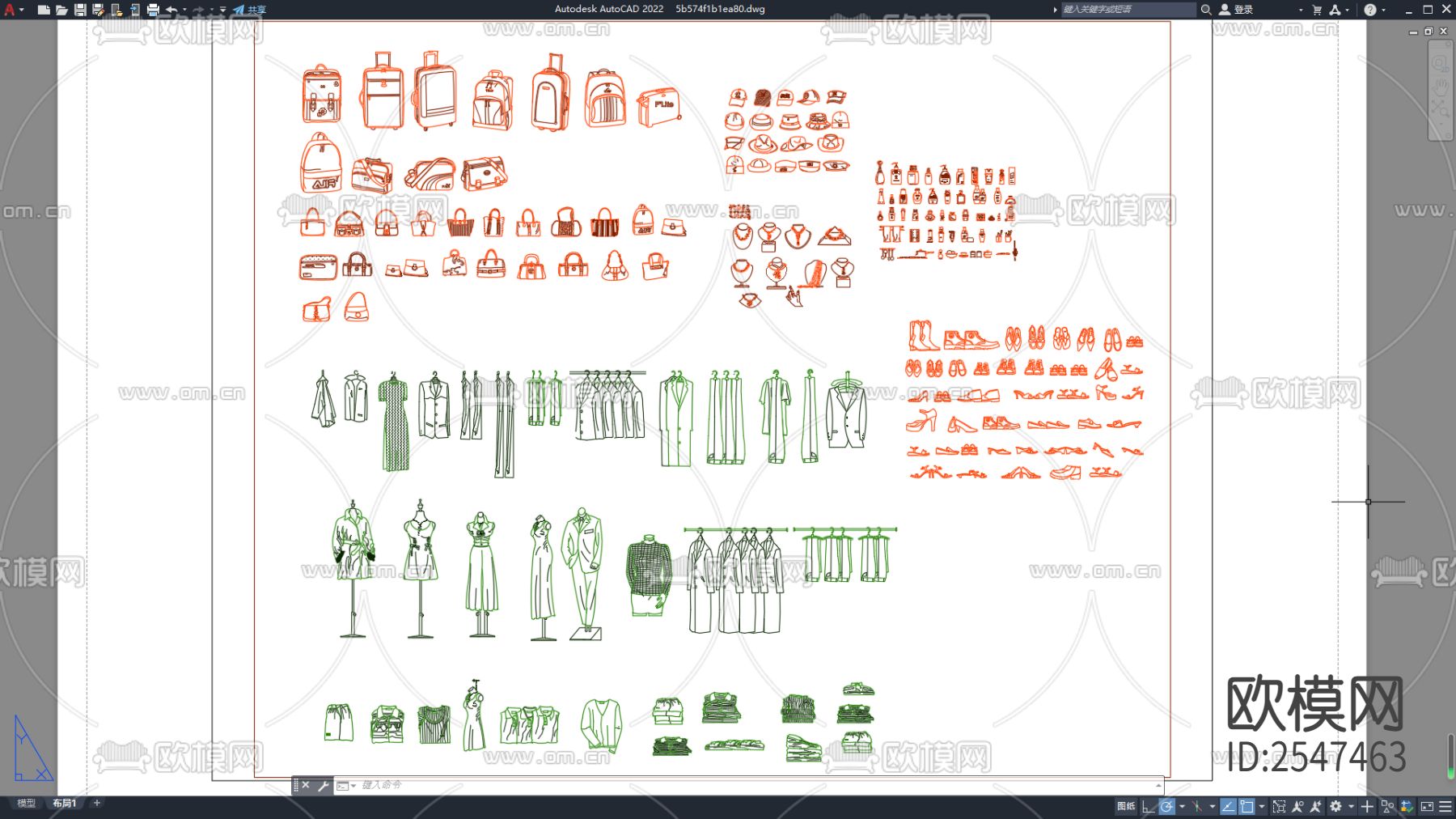1456x819 pixels.
Task: Save the current drawing
Action: (80, 10)
